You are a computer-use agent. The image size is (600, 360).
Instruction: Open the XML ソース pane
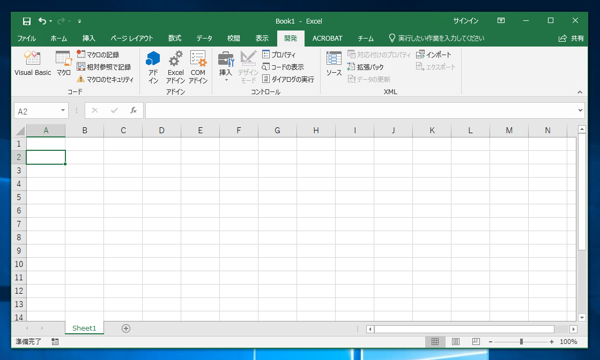point(334,64)
